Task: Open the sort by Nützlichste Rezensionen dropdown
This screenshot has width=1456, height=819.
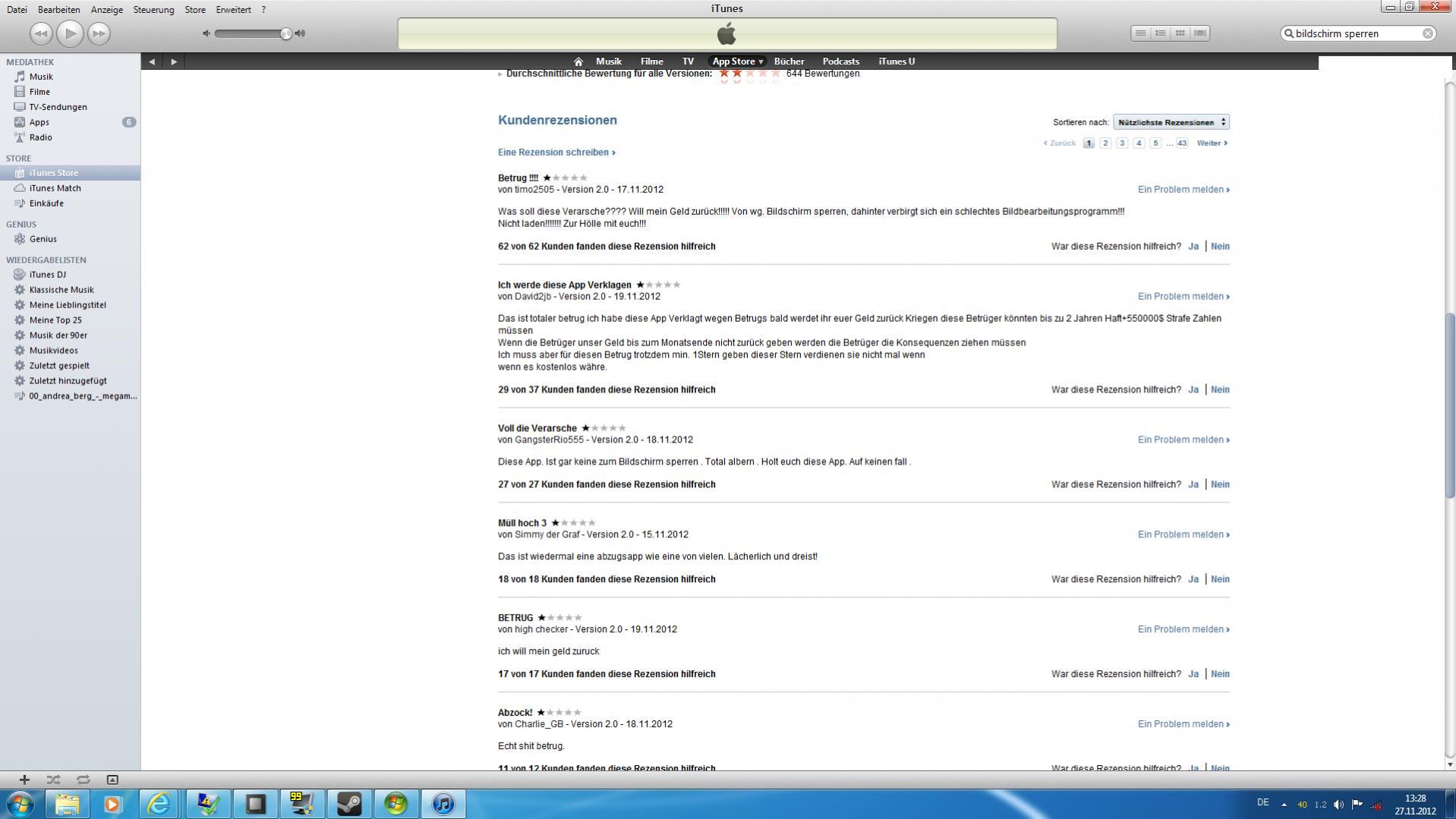Action: pos(1171,122)
